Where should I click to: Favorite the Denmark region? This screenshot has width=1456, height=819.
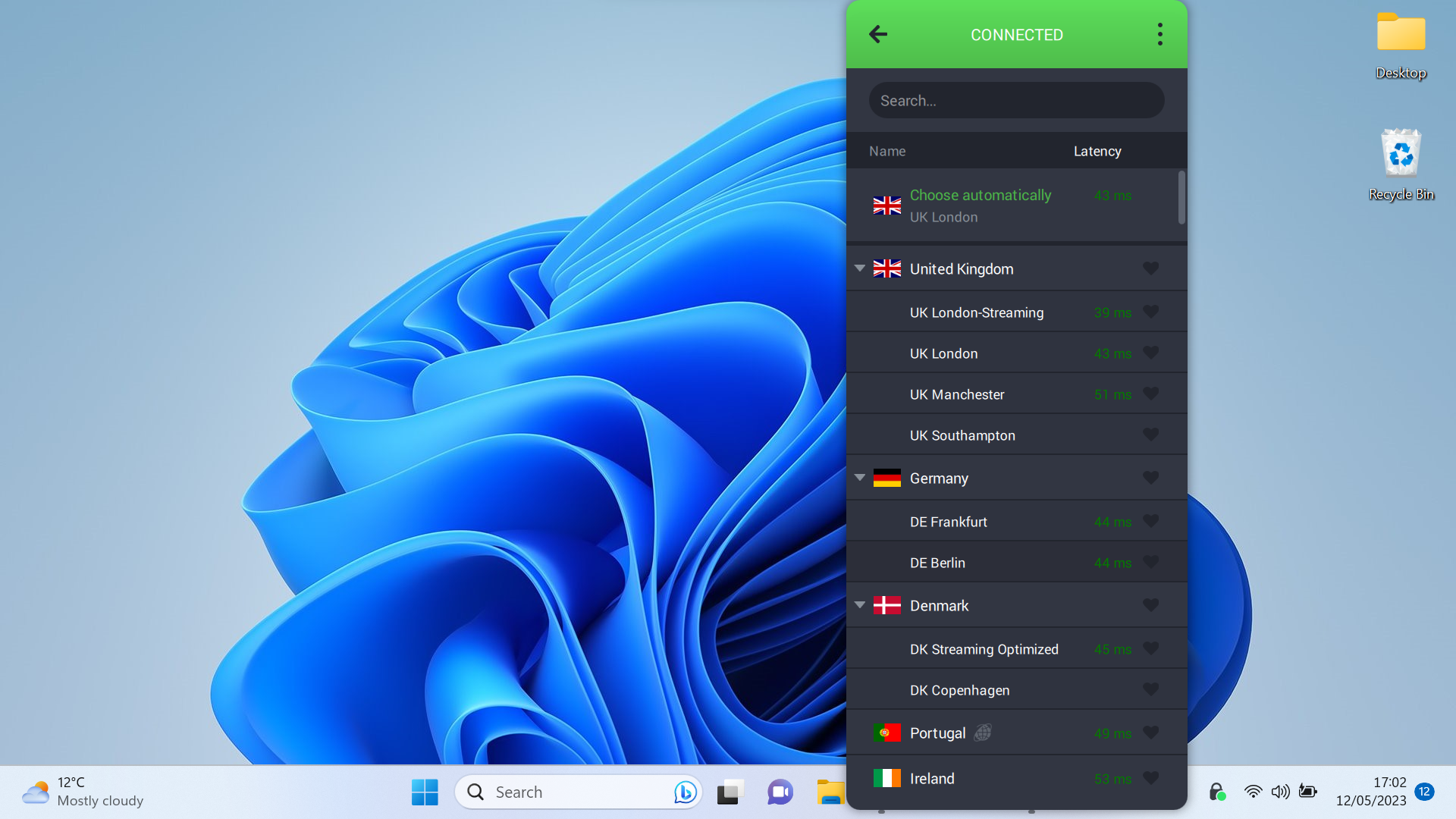click(1150, 605)
